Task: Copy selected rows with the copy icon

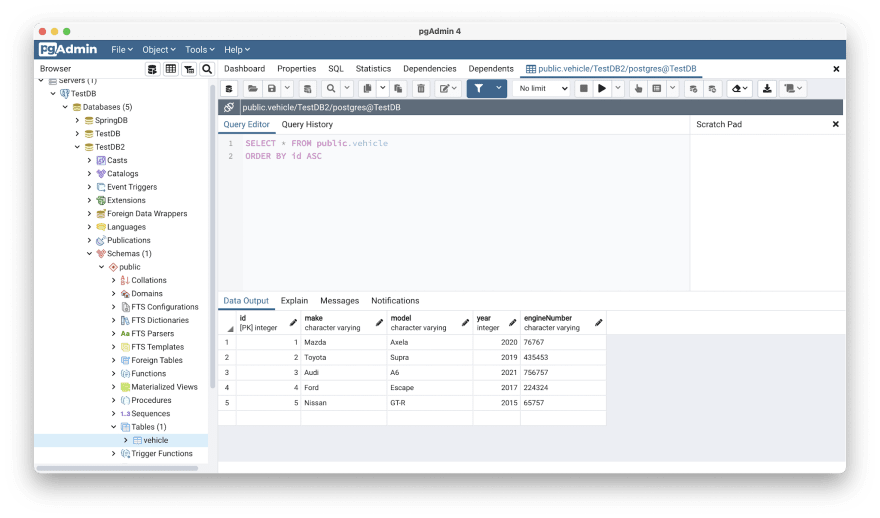Action: tap(367, 89)
